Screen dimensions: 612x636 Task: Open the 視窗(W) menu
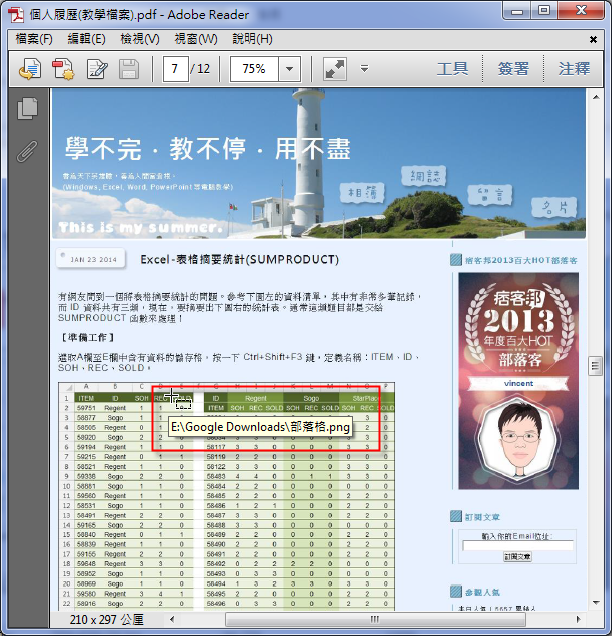tap(196, 39)
